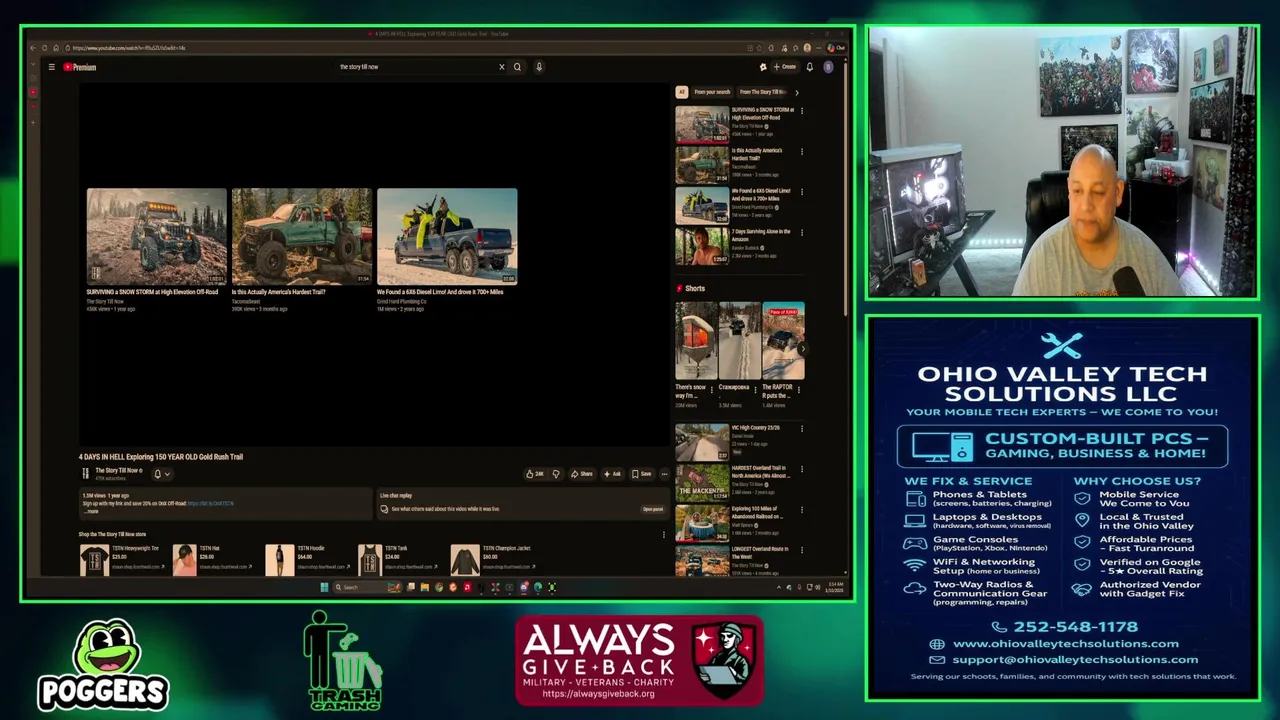Open the subscription notification bell dropdown

[161, 474]
